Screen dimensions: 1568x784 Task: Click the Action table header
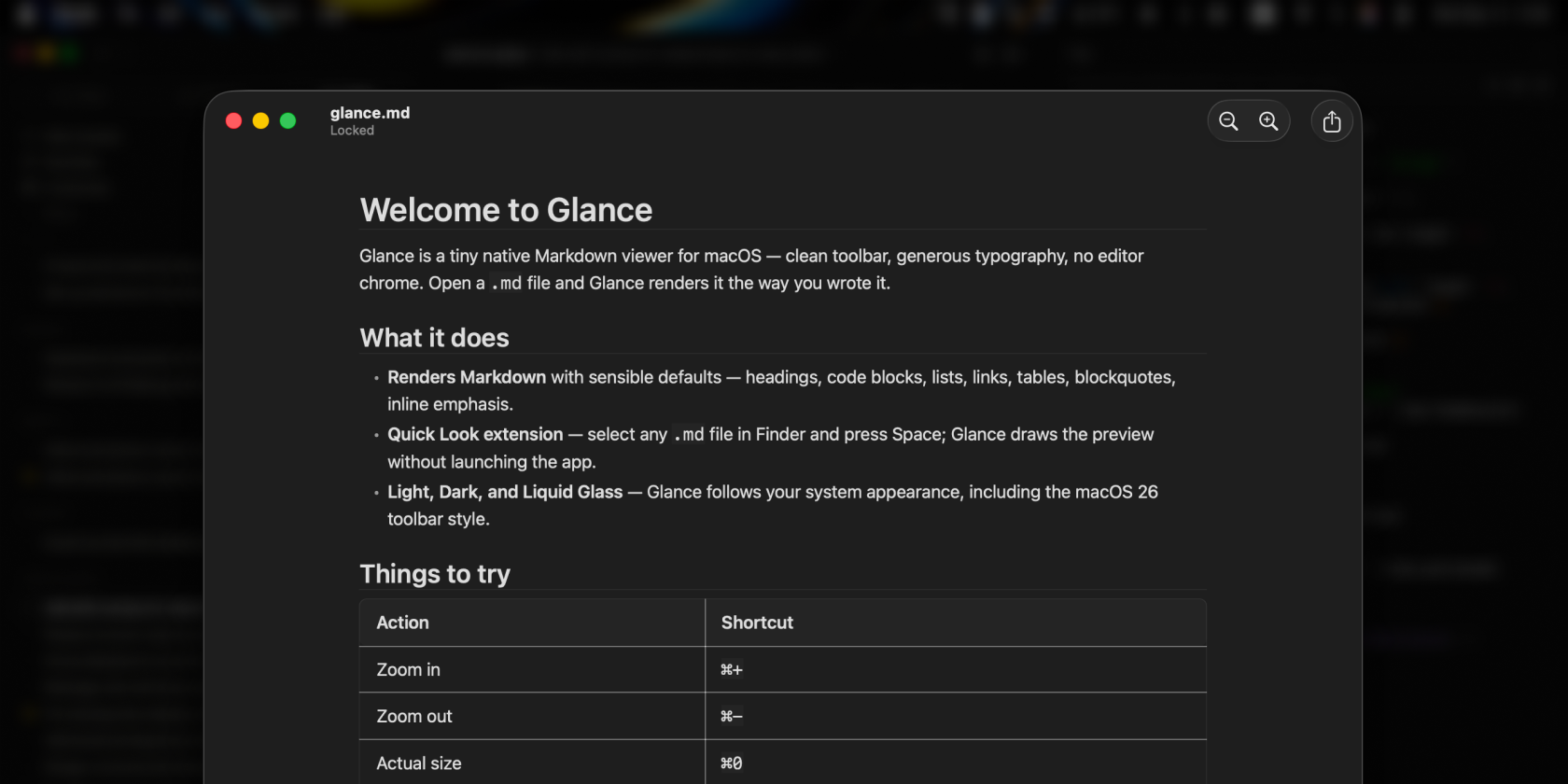532,623
